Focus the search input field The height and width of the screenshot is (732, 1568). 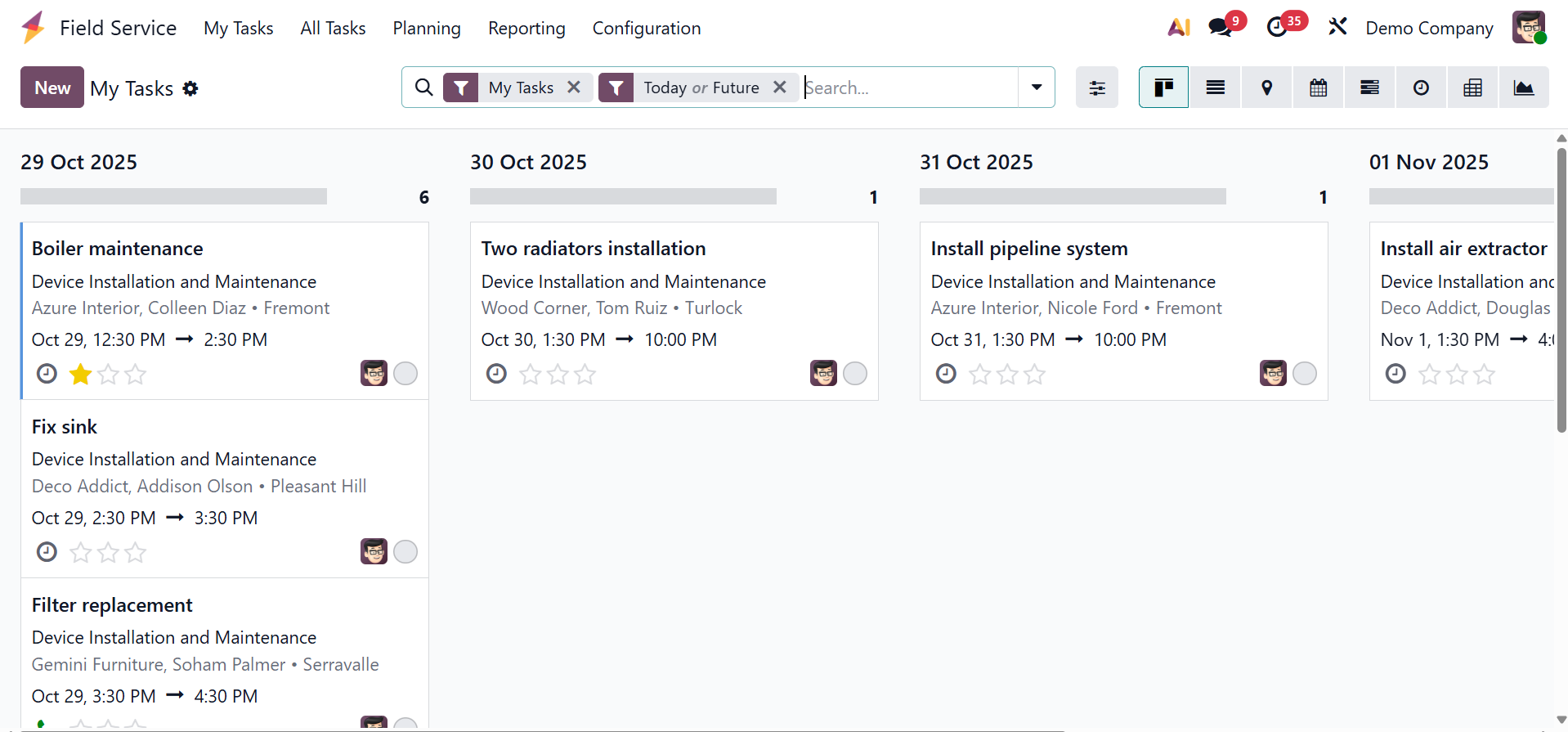[x=907, y=88]
